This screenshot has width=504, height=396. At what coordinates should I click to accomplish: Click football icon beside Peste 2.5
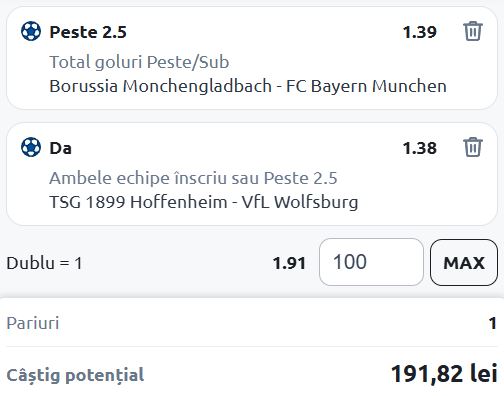point(31,31)
